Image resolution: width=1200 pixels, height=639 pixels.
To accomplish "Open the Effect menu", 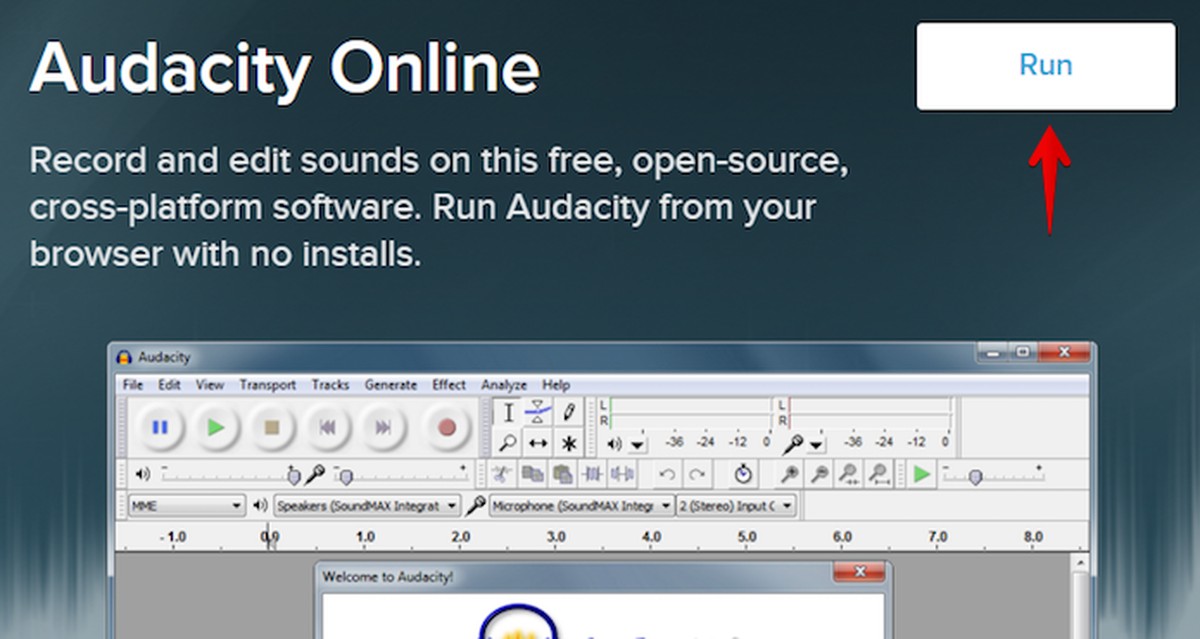I will 448,384.
